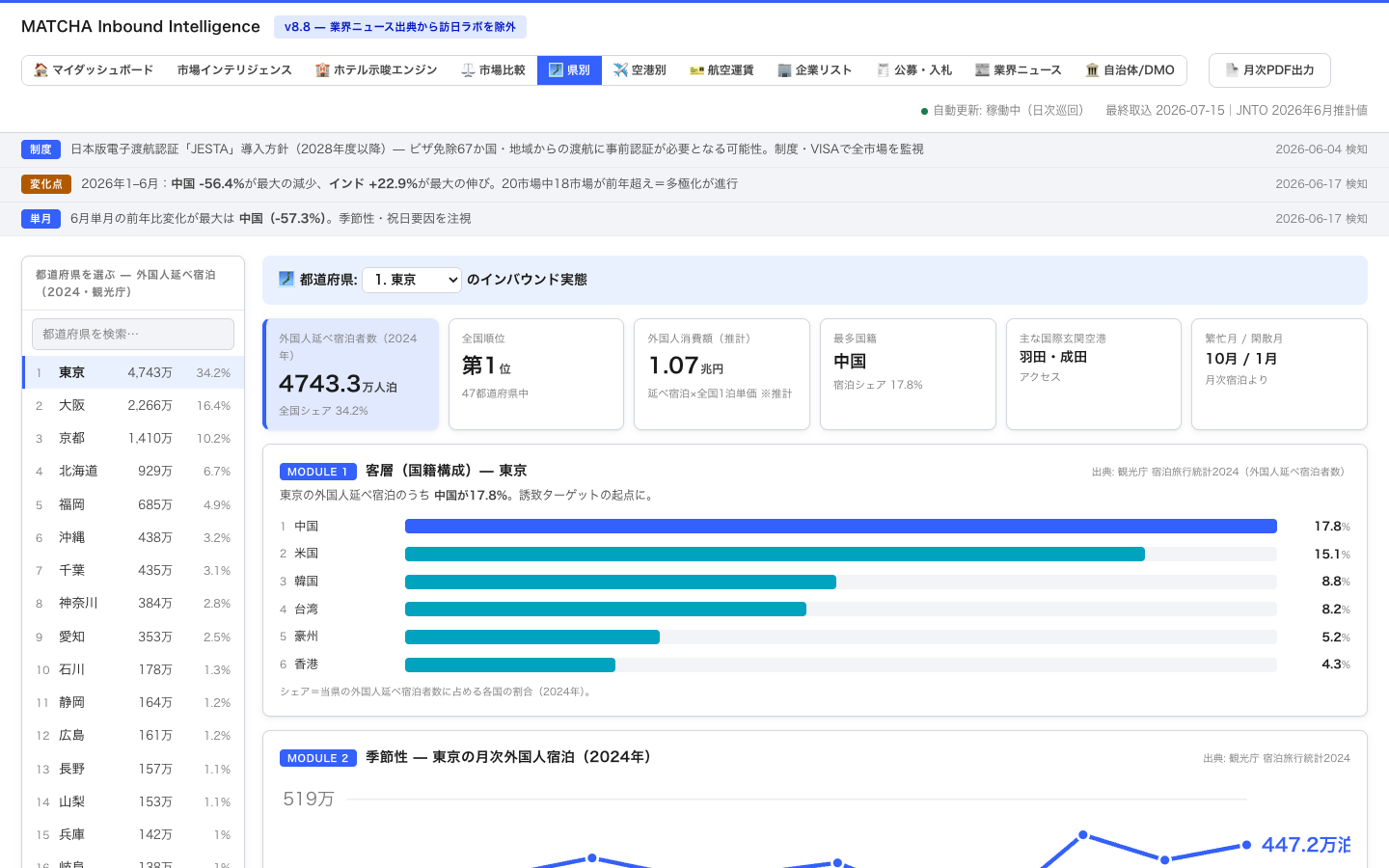Select the highlighted 東京 row

point(133,372)
